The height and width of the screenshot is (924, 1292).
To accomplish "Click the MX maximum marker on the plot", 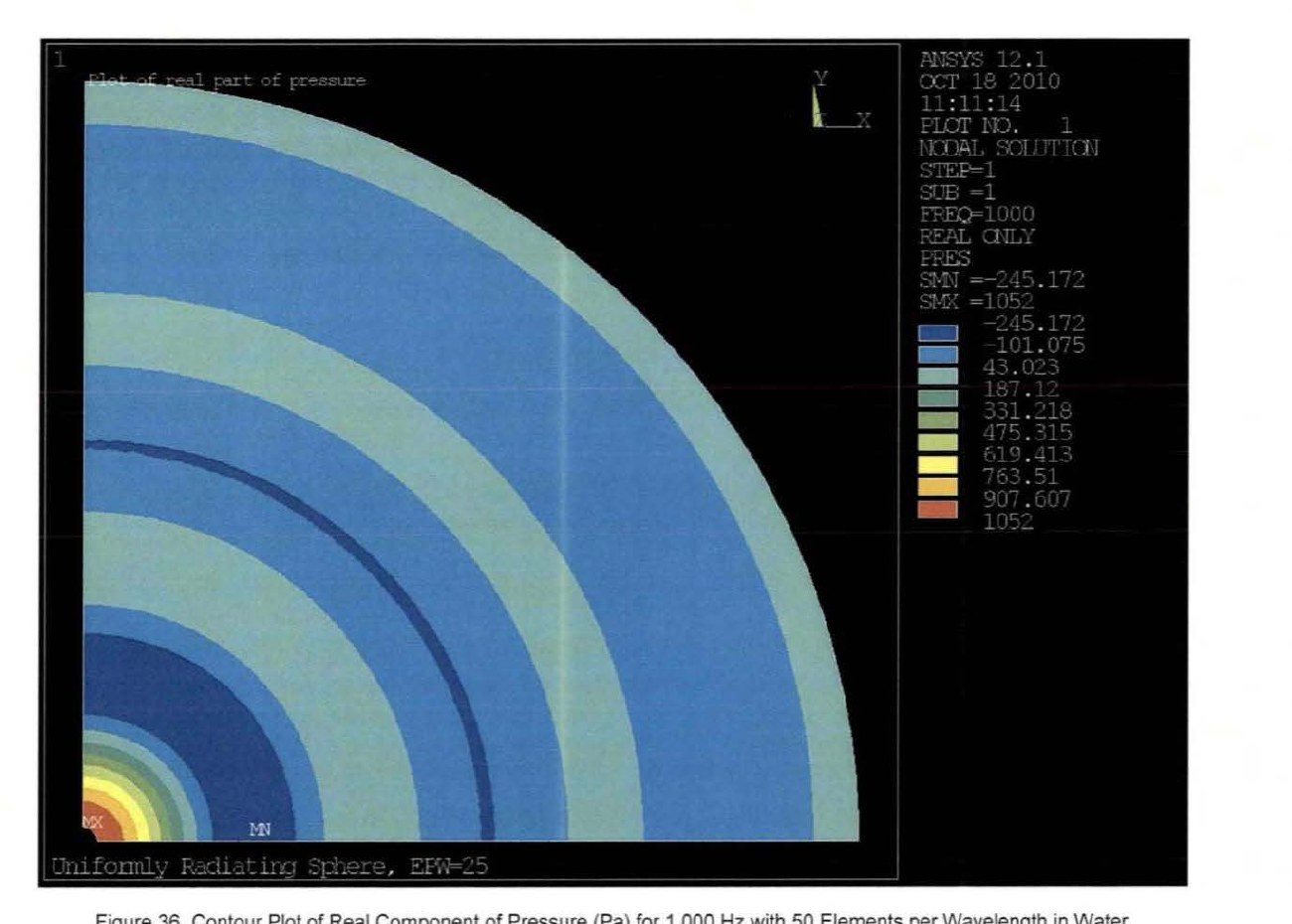I will (92, 823).
